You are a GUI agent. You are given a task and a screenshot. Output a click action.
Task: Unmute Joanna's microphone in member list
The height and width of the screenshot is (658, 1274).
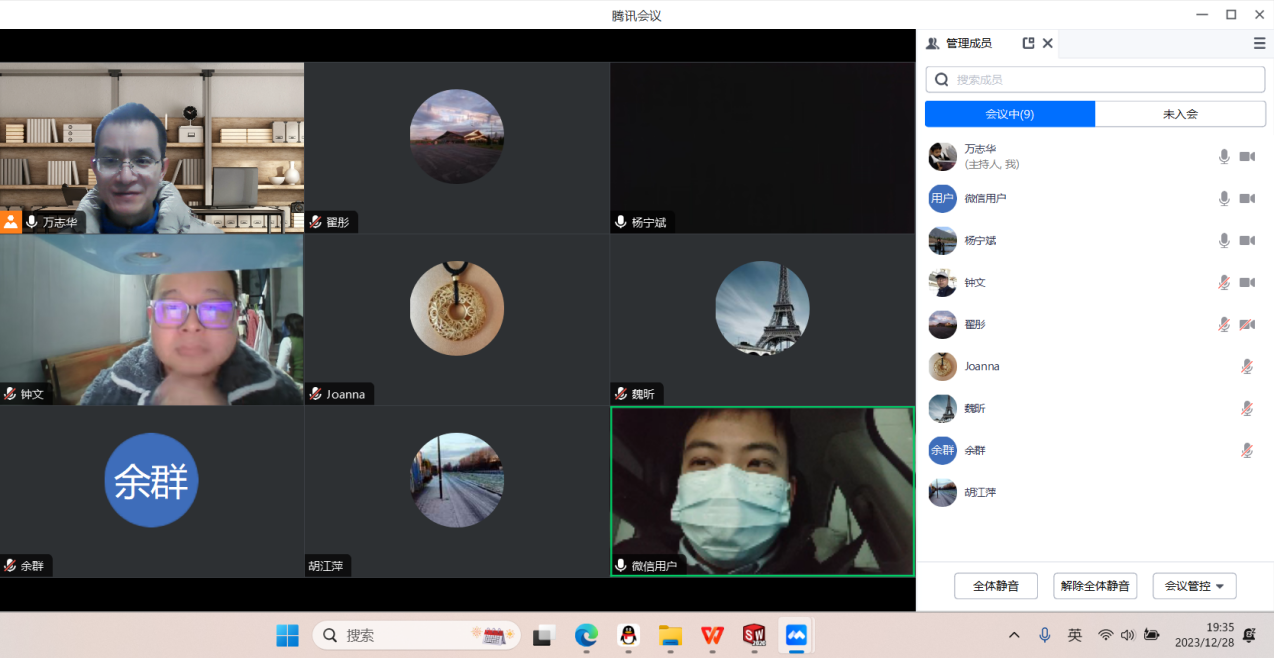1247,367
